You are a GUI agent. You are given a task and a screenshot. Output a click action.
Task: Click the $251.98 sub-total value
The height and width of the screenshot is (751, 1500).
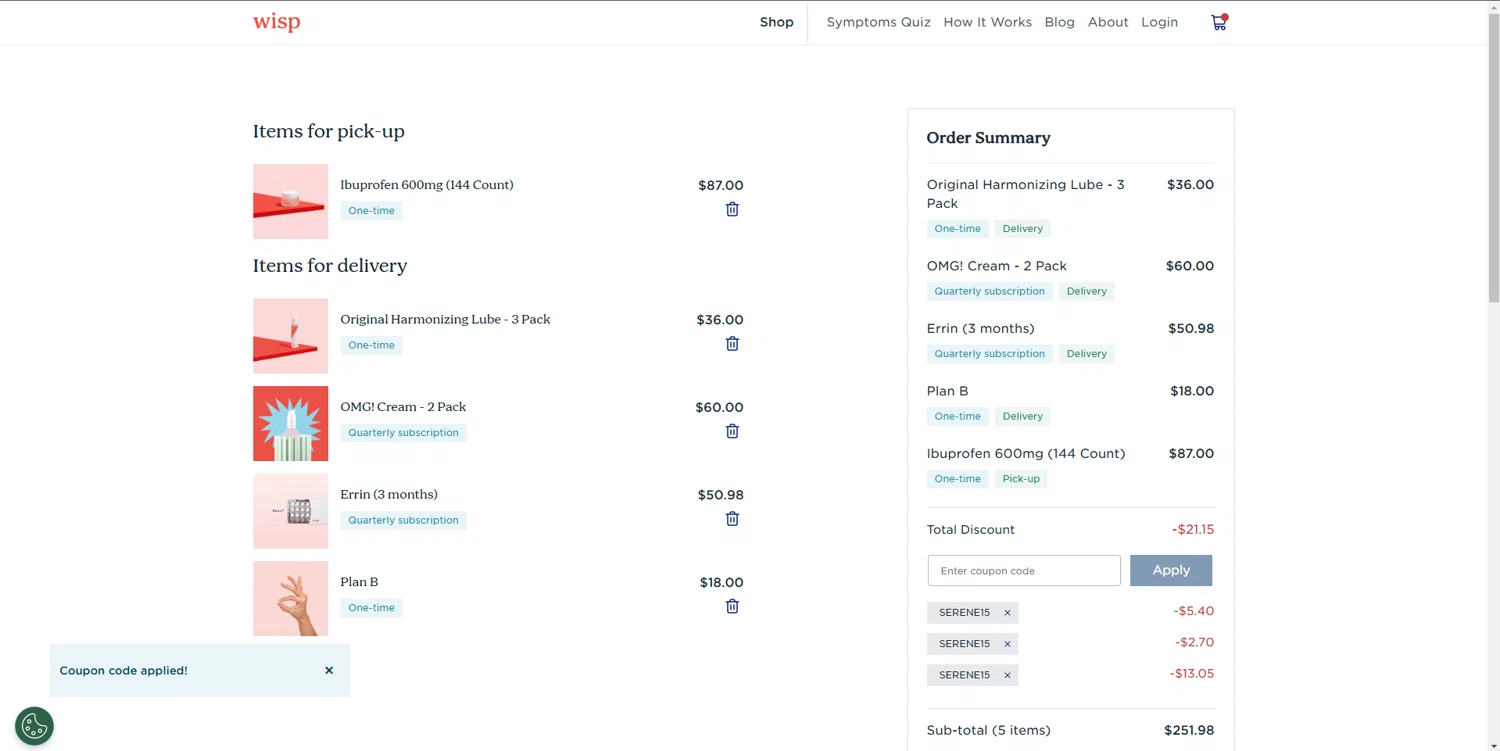1189,730
